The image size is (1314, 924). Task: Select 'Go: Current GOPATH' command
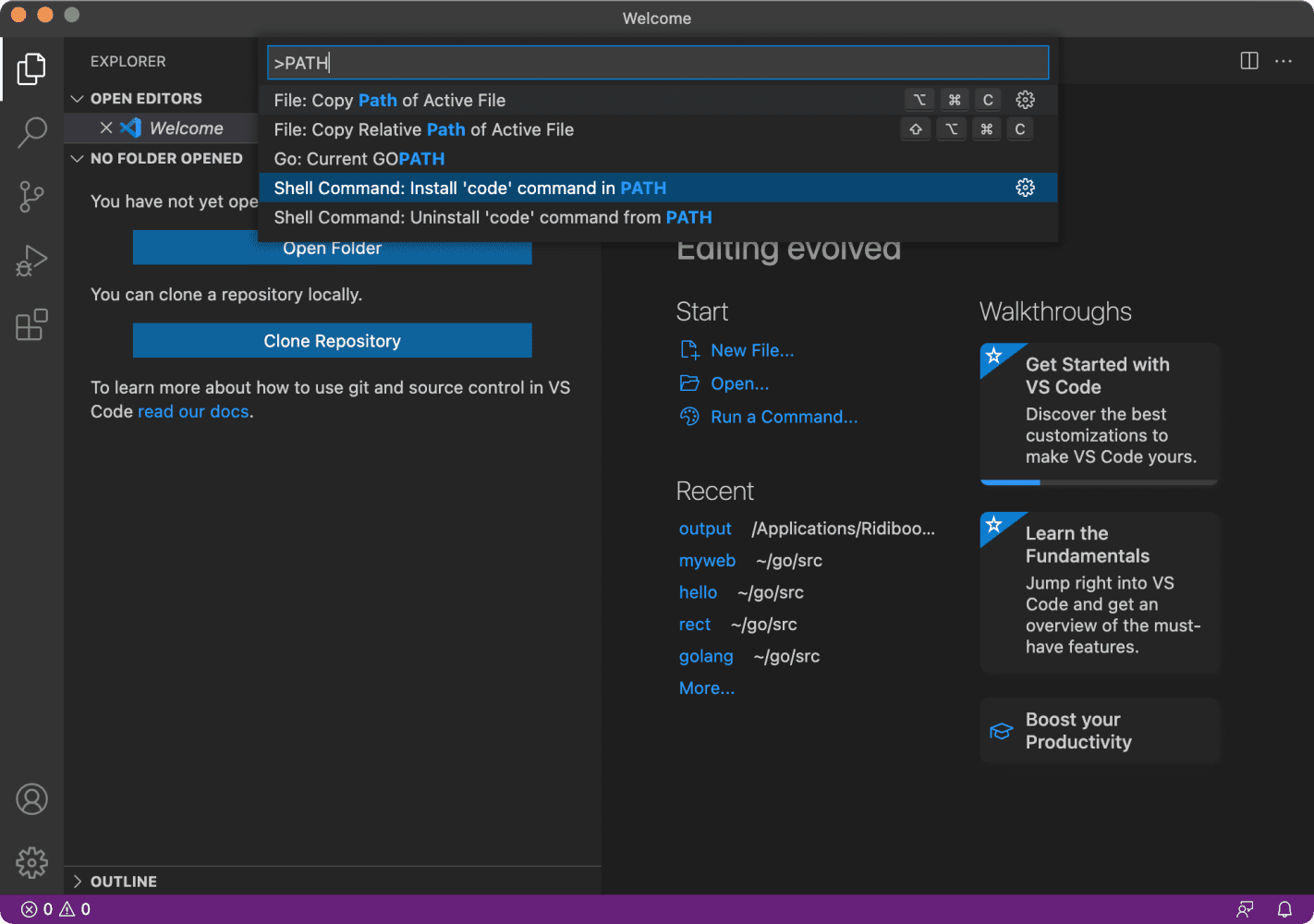click(658, 159)
